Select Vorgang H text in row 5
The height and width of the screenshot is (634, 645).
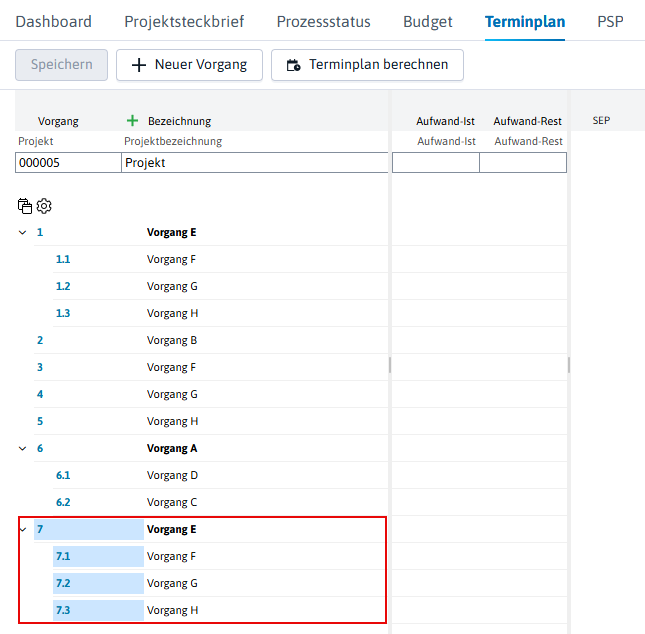tap(172, 422)
